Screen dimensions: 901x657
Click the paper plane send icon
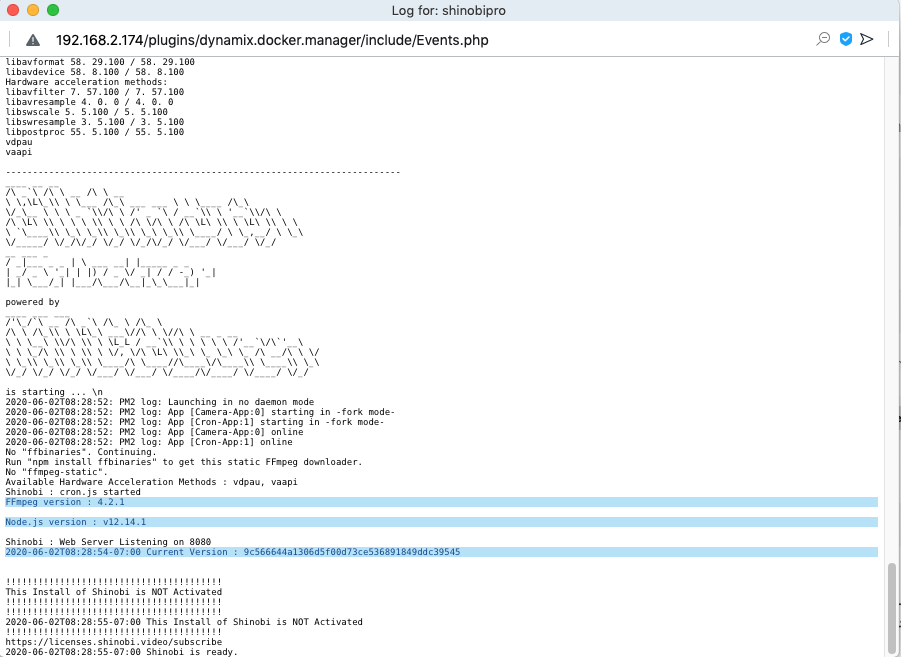click(x=867, y=39)
